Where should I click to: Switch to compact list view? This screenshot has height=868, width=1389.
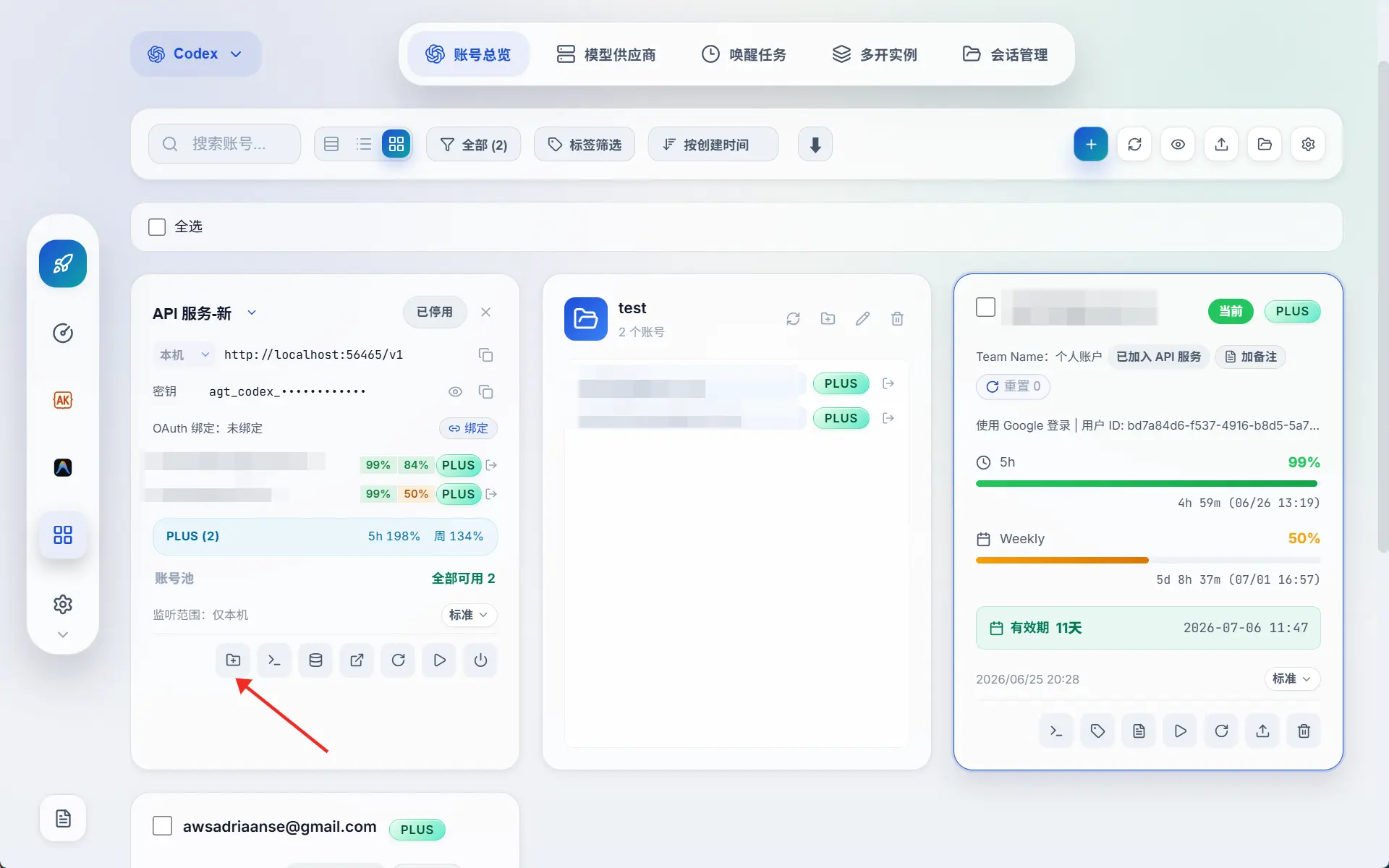[x=364, y=145]
